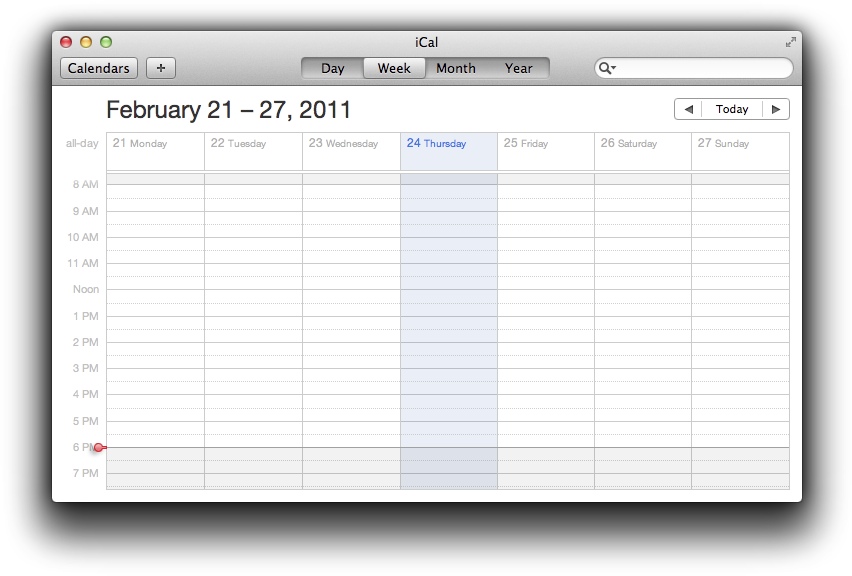Switch to Year view
Image resolution: width=852 pixels, height=576 pixels.
[518, 68]
